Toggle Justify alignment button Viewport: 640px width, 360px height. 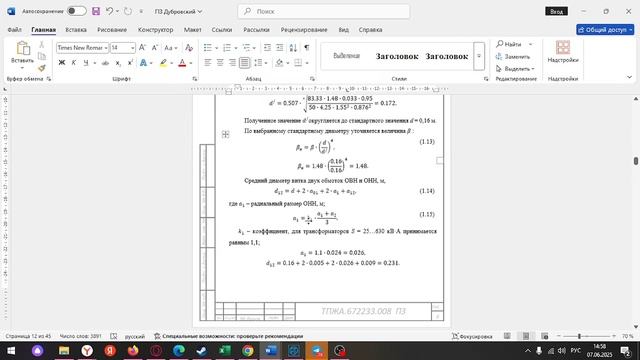click(244, 62)
